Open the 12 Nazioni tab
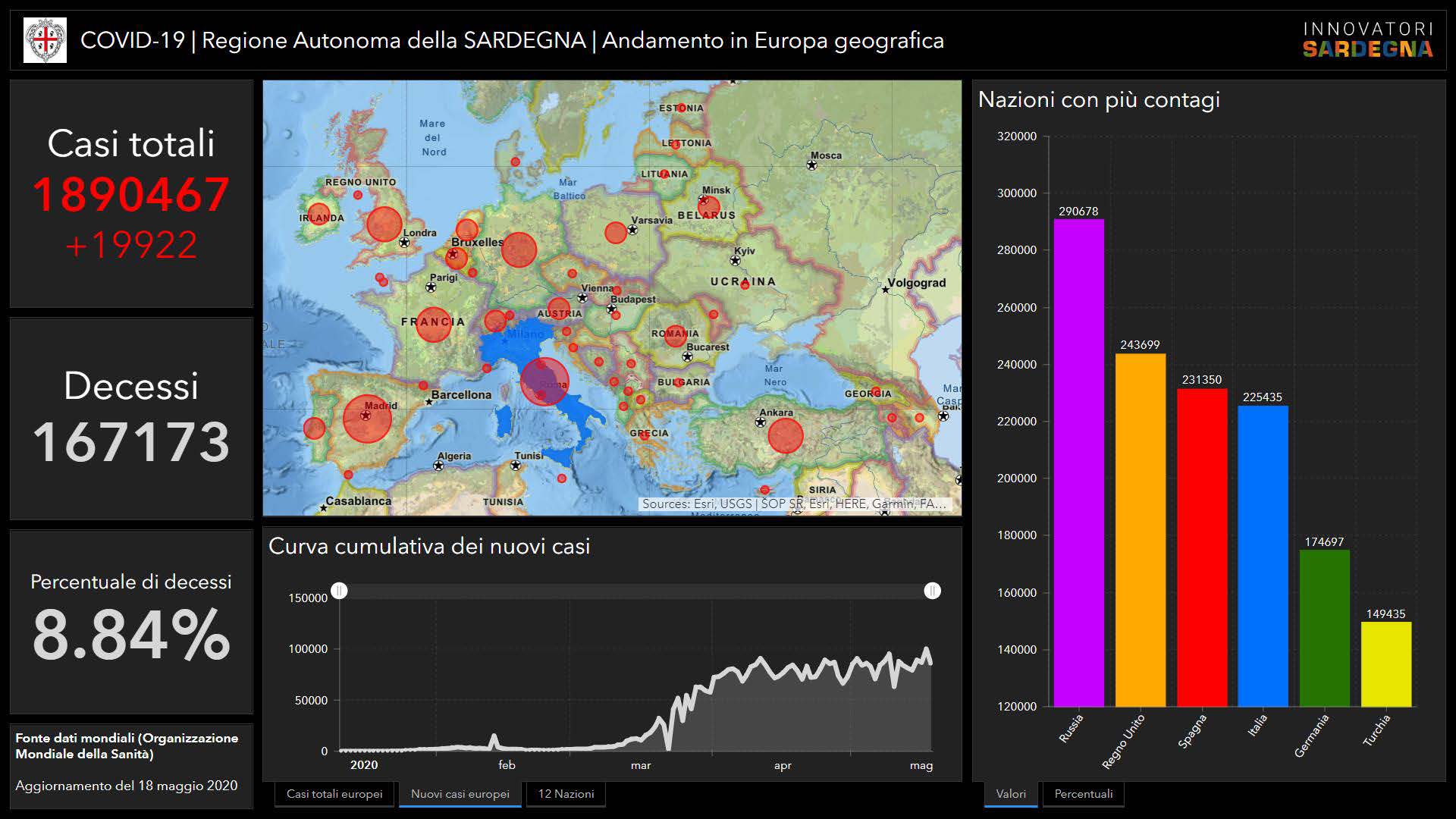The image size is (1456, 819). (x=566, y=794)
